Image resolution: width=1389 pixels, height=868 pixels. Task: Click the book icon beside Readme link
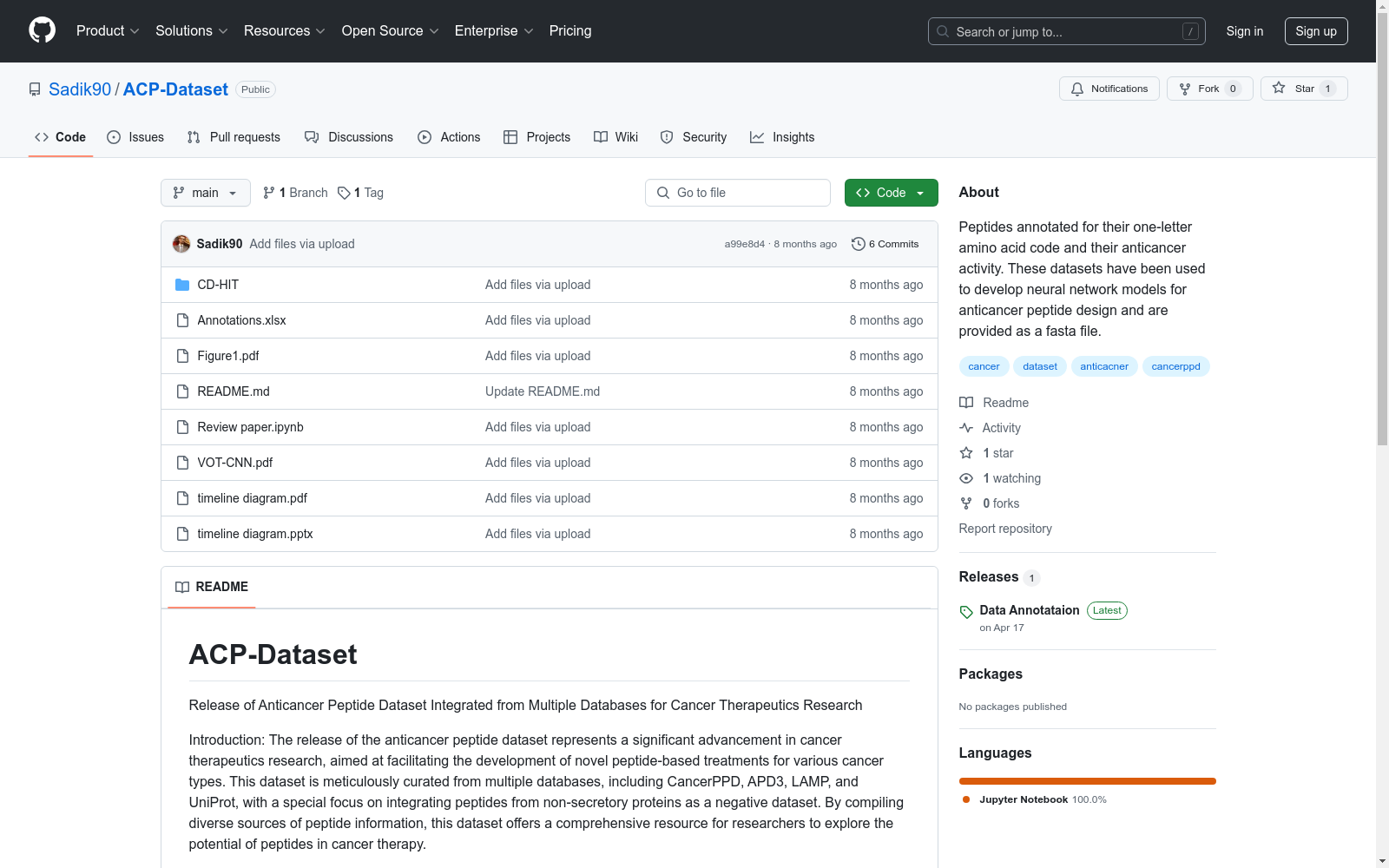coord(966,403)
